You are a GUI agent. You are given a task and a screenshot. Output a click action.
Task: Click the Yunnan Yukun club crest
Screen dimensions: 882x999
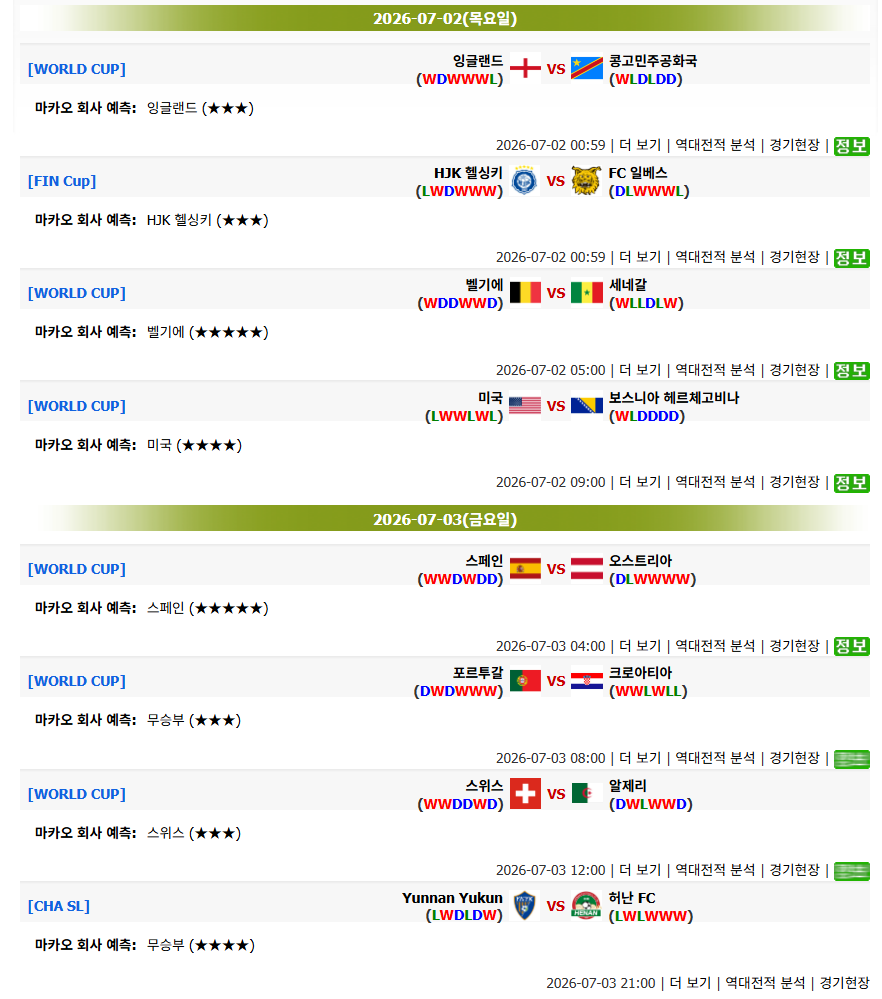[524, 905]
